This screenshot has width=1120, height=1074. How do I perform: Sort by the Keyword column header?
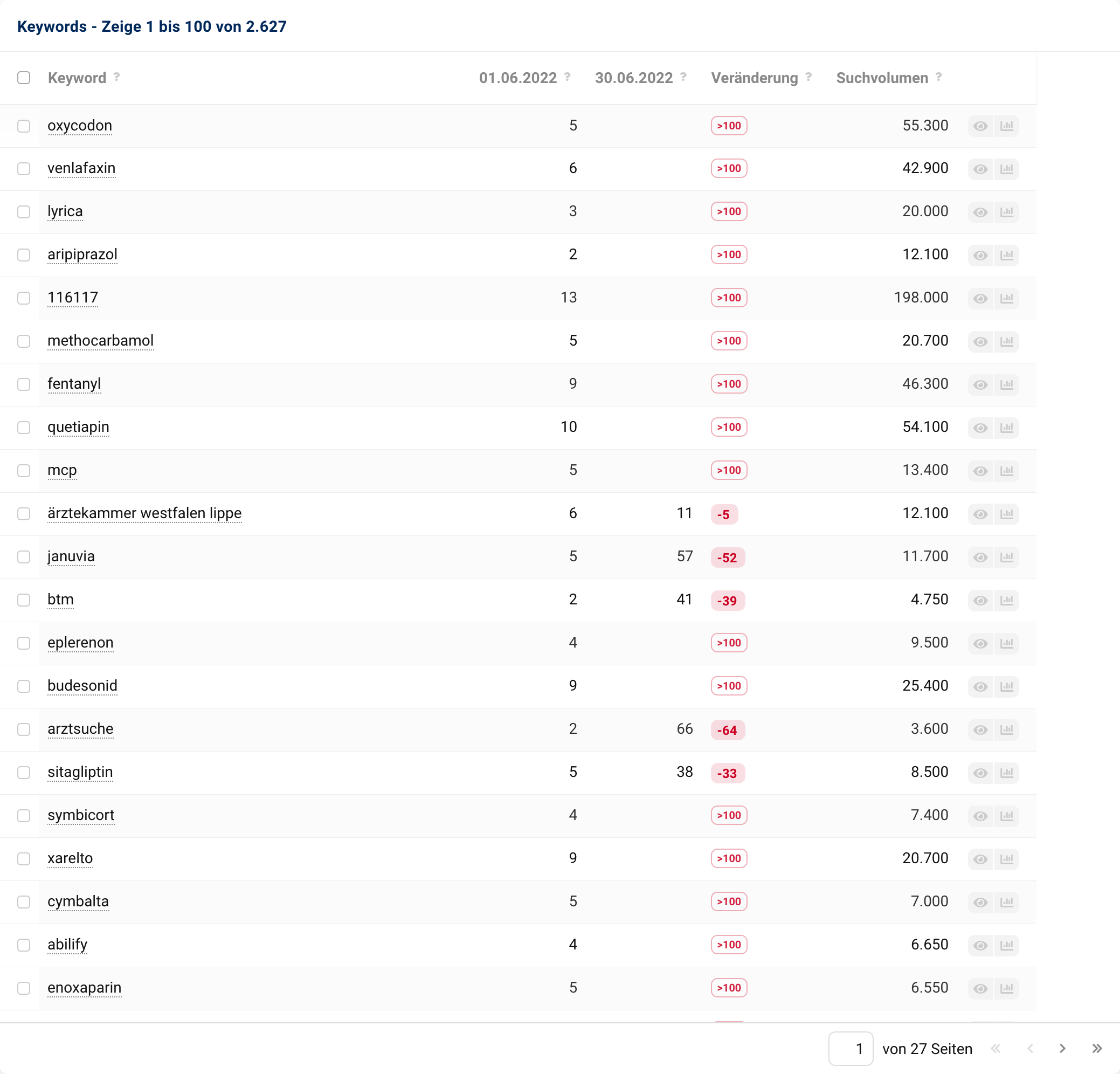(x=77, y=78)
